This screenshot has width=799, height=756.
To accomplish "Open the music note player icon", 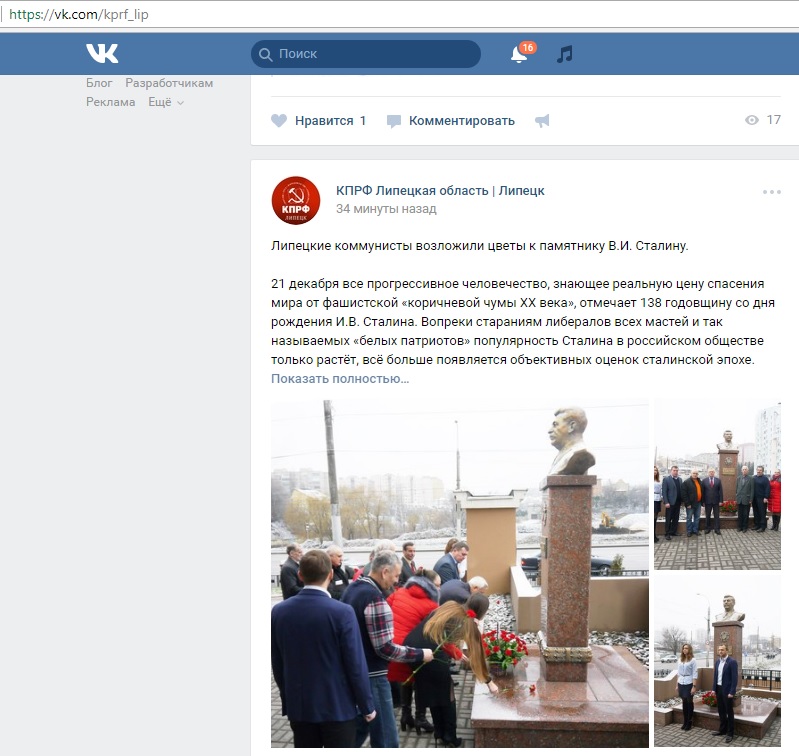I will (x=565, y=54).
